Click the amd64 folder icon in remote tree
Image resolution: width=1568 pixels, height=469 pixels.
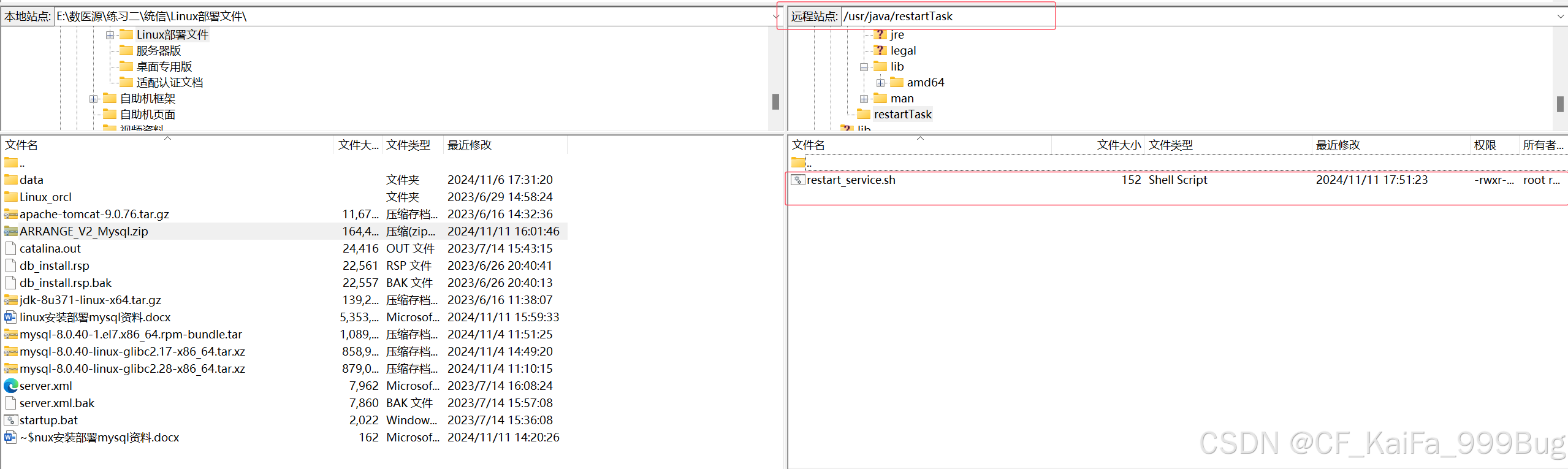pos(897,82)
